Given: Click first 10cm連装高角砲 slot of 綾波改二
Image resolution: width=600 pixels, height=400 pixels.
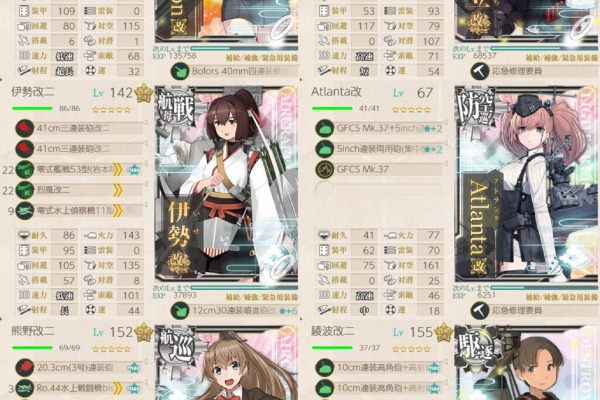Looking at the screenshot, I should (379, 367).
